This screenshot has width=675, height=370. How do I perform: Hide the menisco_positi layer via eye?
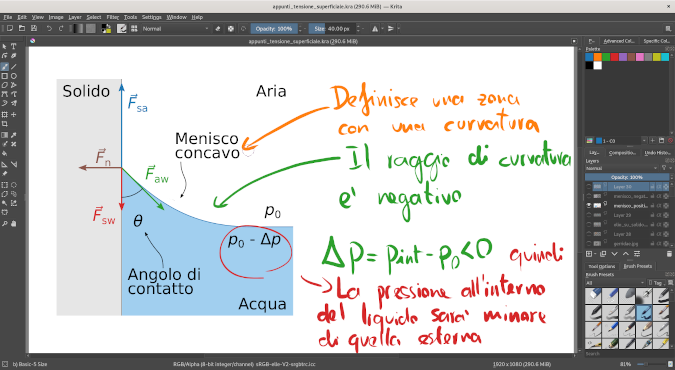pyautogui.click(x=588, y=205)
